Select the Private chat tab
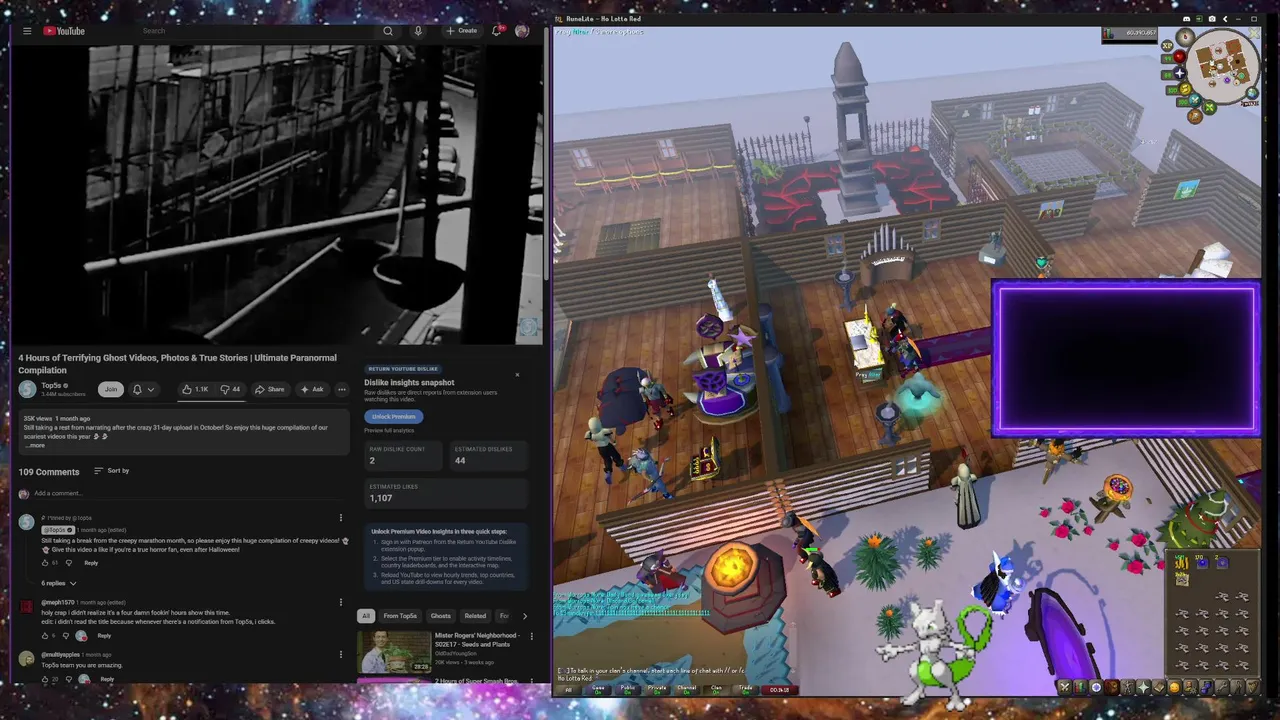Image resolution: width=1280 pixels, height=720 pixels. (x=657, y=689)
